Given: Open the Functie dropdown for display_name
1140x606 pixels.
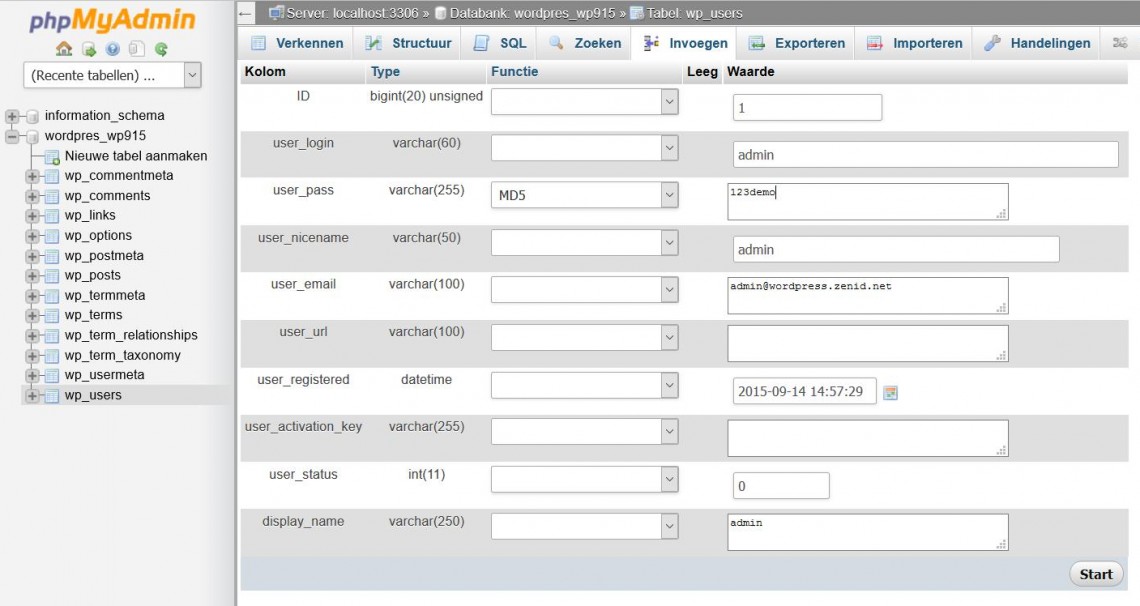Looking at the screenshot, I should click(x=585, y=526).
